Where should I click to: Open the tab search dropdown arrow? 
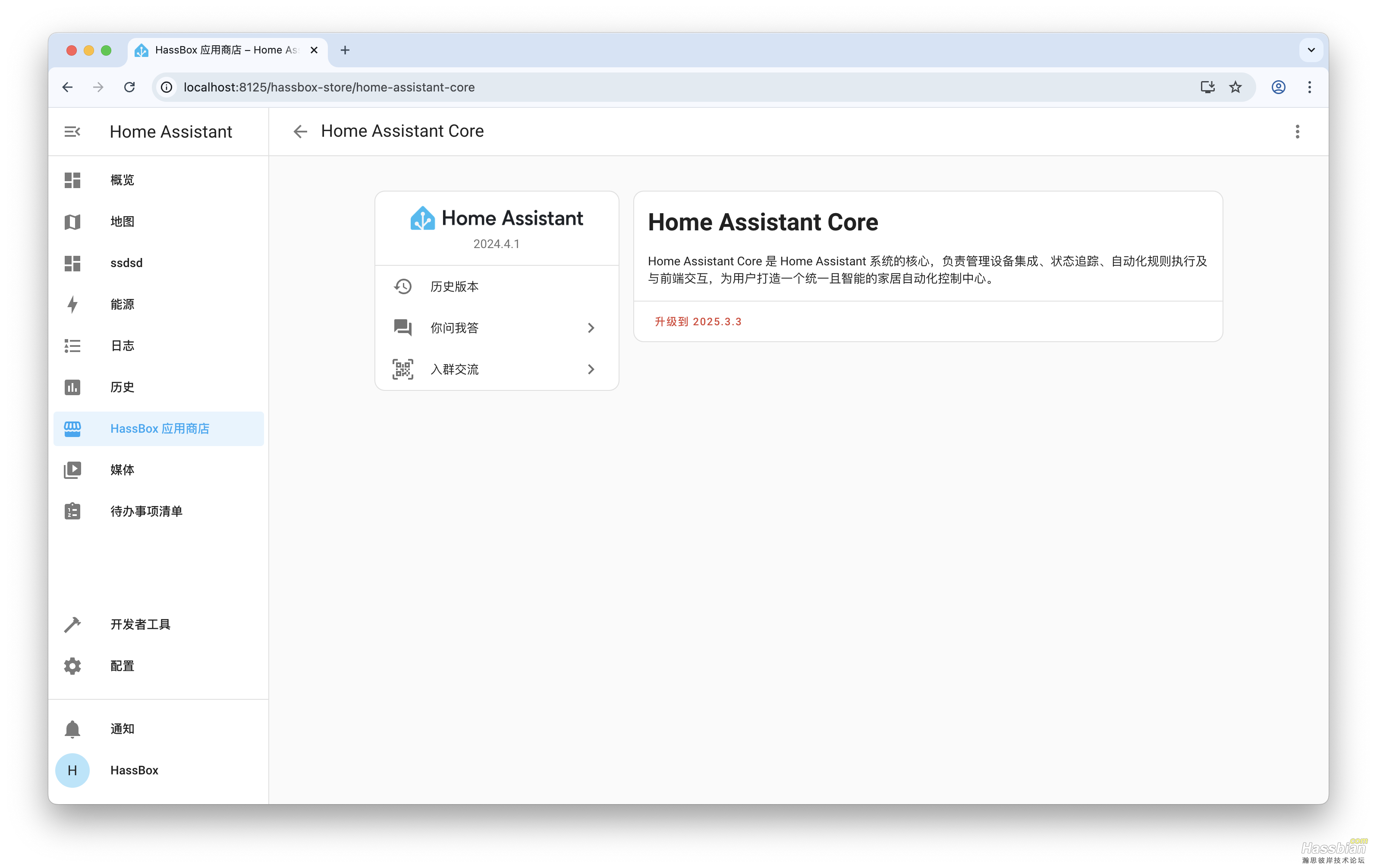pyautogui.click(x=1311, y=50)
